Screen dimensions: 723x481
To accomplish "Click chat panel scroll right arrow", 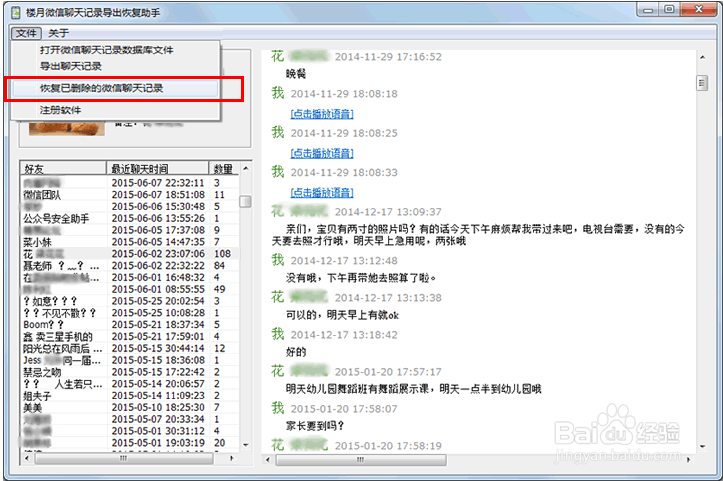I will [688, 460].
